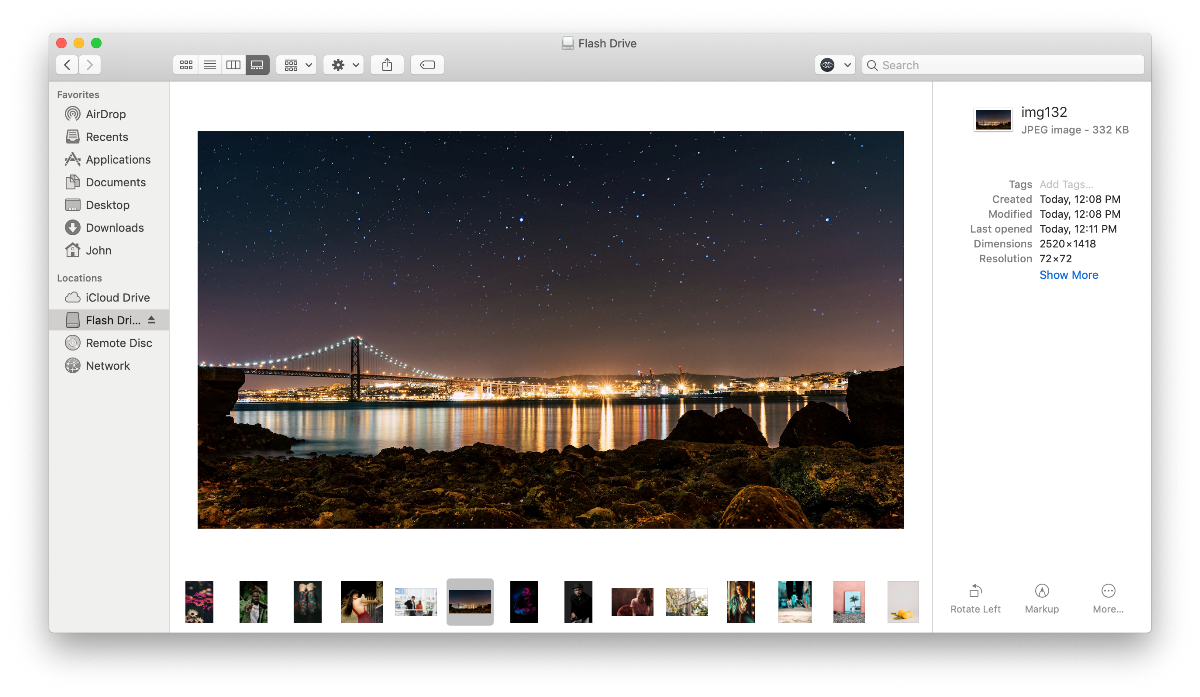Viewport: 1200px width, 697px height.
Task: Select gallery view button
Action: tap(257, 65)
